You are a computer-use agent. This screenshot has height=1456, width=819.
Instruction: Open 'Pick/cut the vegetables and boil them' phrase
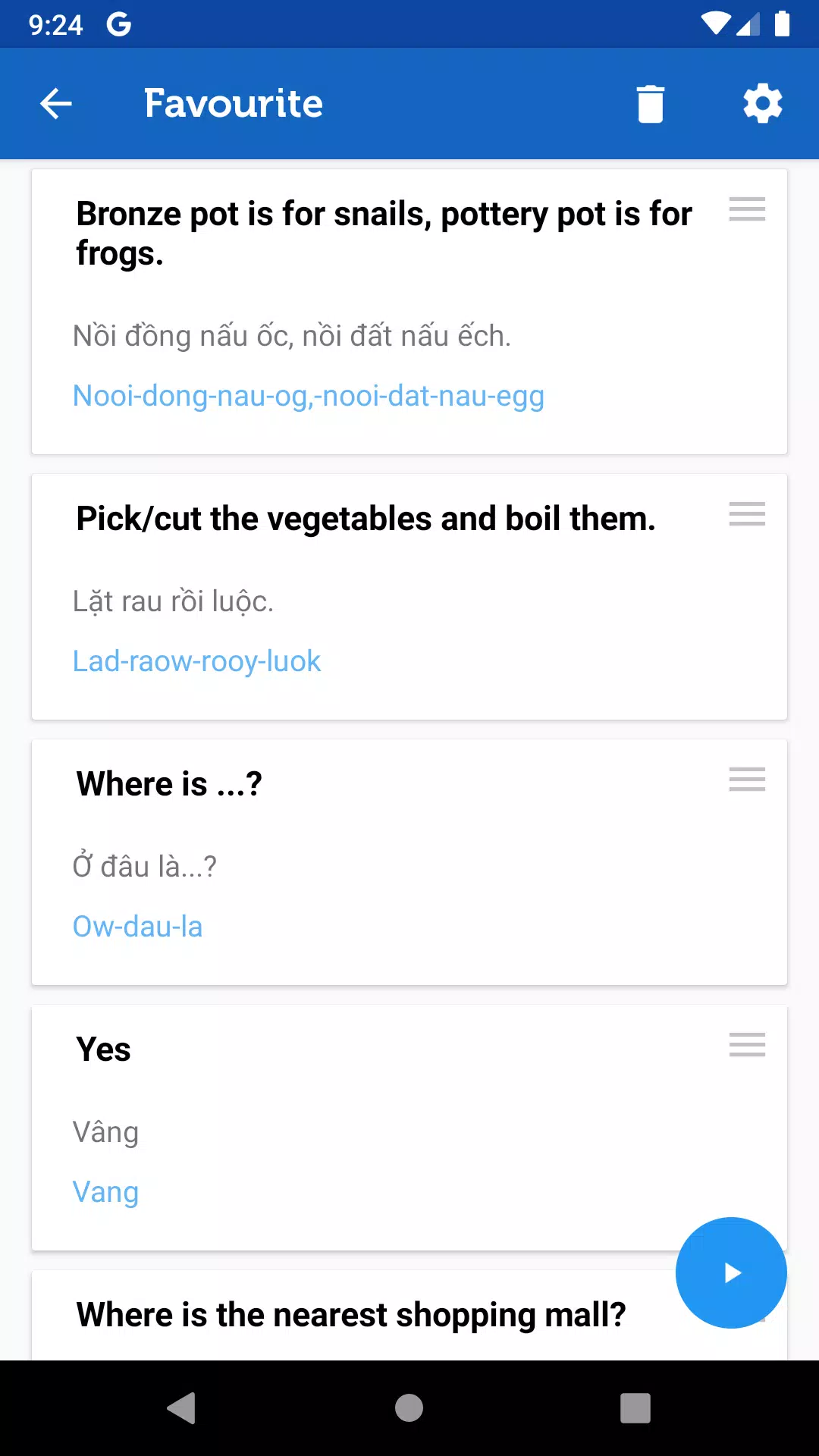click(366, 519)
